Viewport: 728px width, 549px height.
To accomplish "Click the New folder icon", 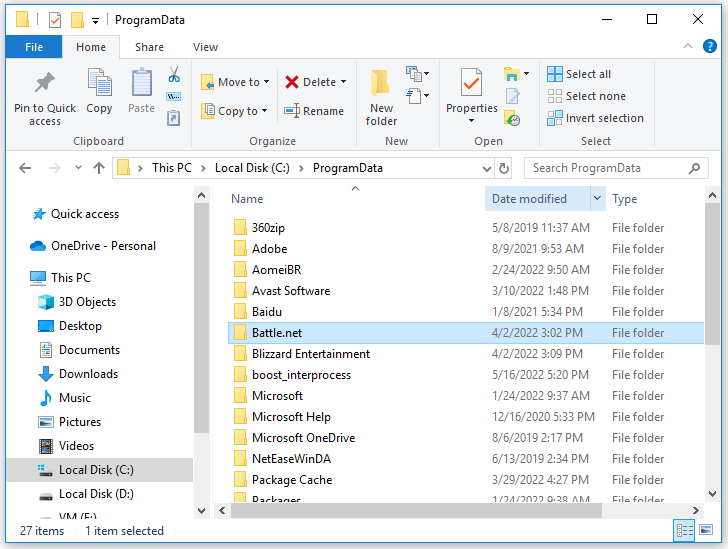I will [x=381, y=83].
